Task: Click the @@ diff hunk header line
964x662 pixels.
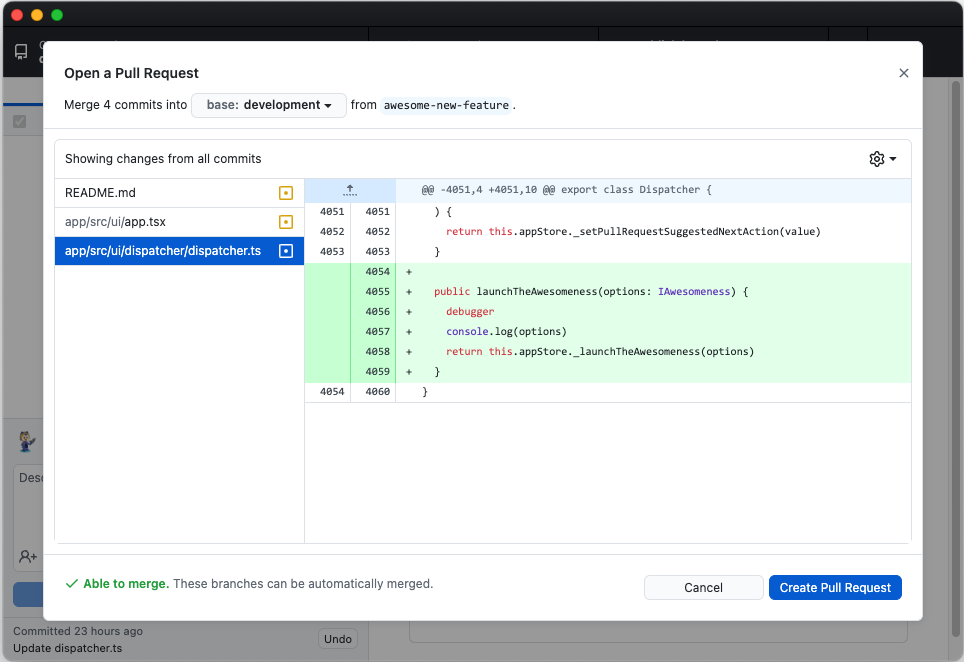Action: pyautogui.click(x=560, y=189)
